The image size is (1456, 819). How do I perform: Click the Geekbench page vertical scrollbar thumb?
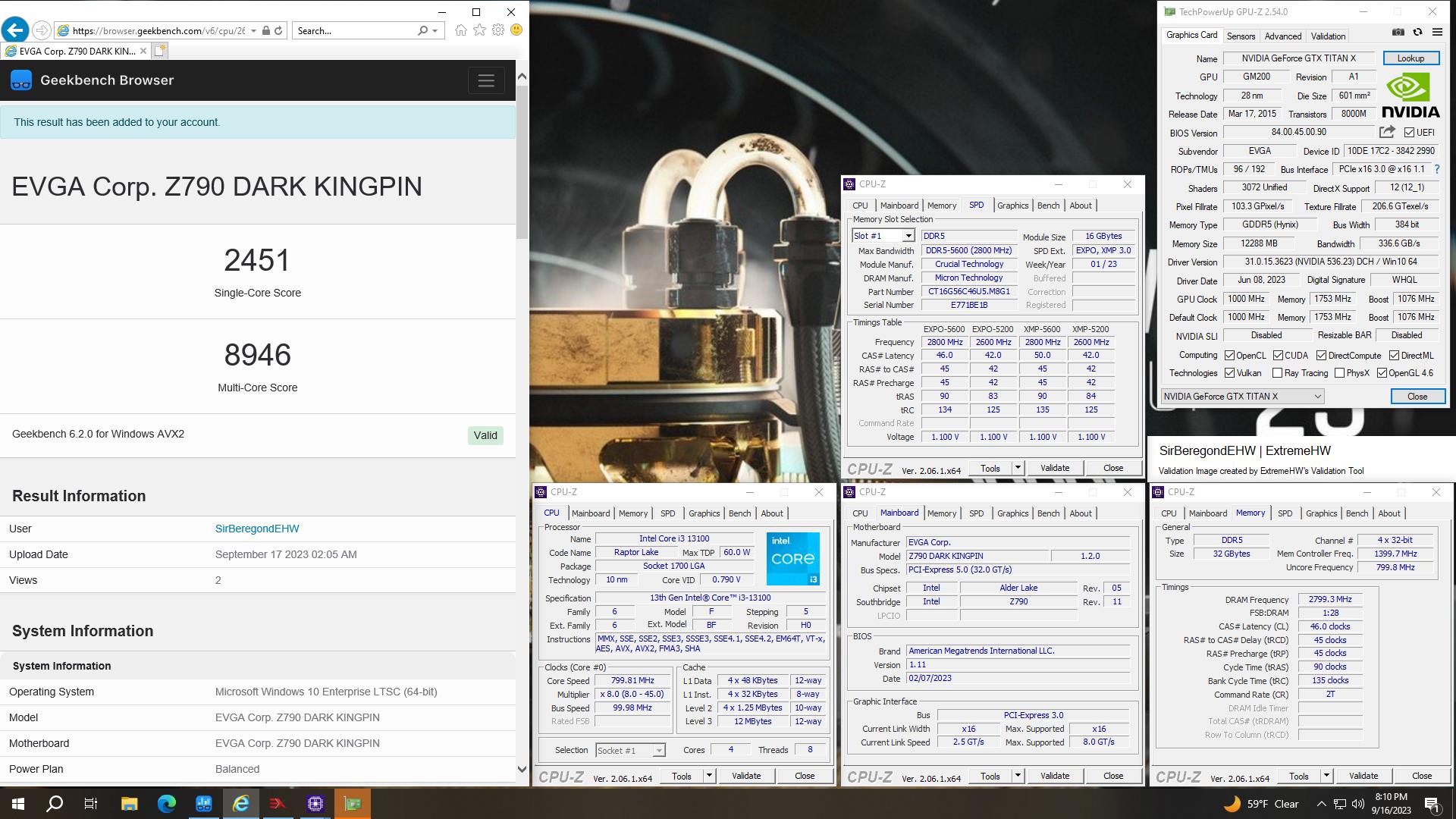click(x=522, y=163)
